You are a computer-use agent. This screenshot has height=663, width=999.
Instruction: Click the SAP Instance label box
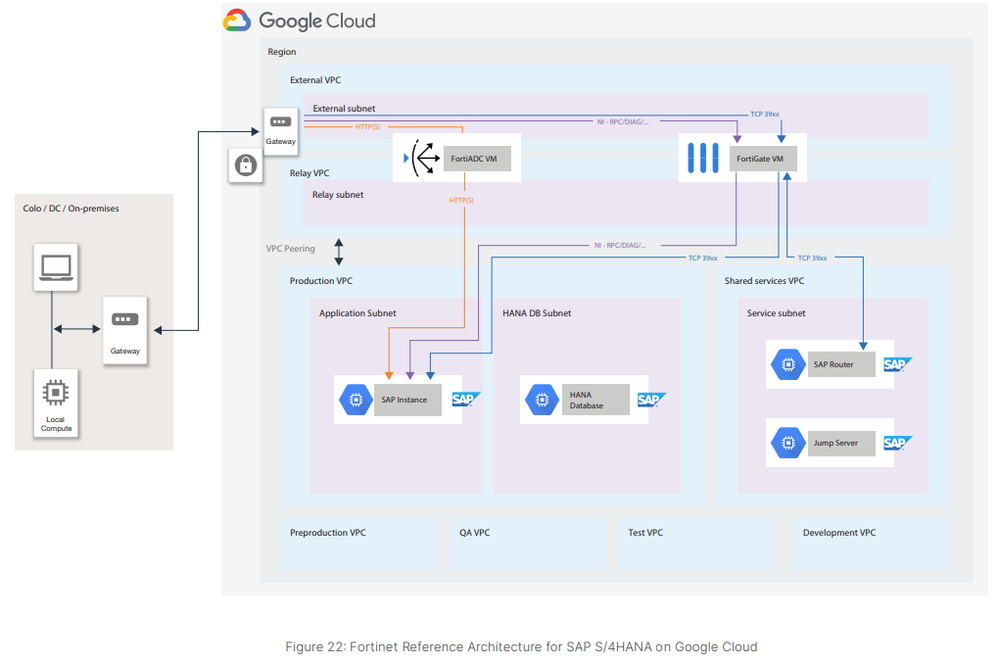pos(408,399)
